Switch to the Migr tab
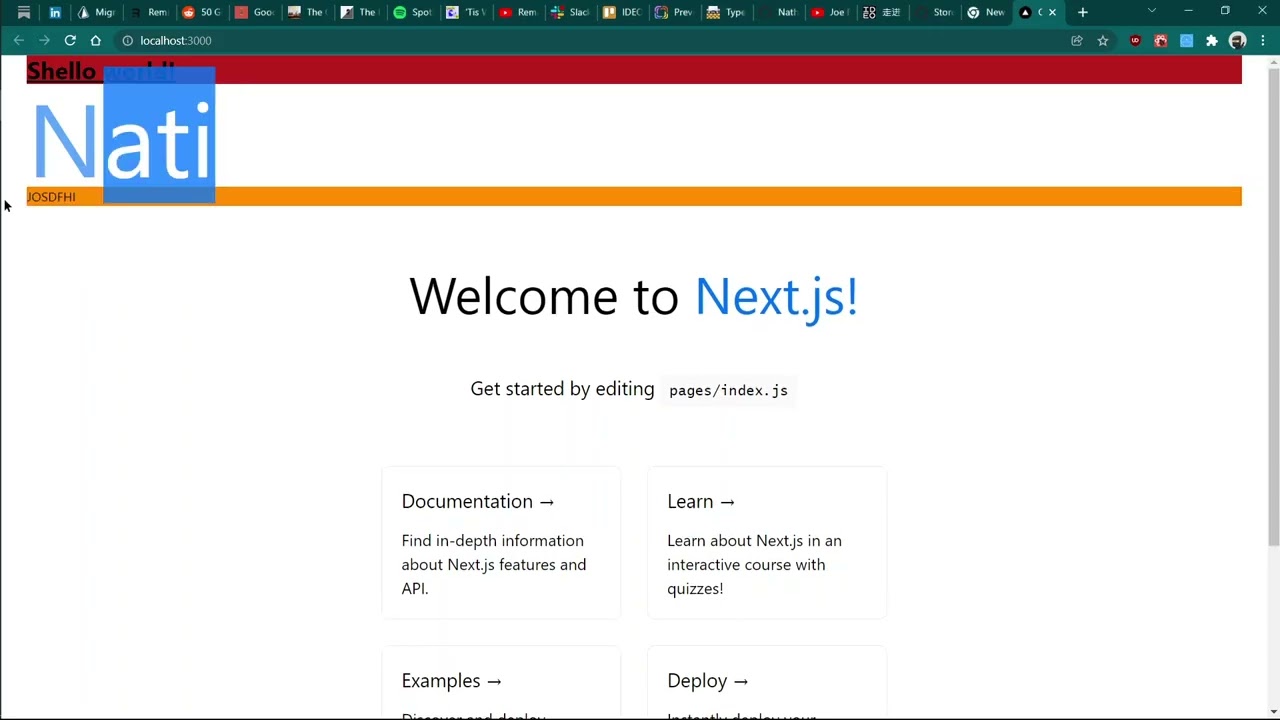Image resolution: width=1280 pixels, height=720 pixels. coord(97,12)
